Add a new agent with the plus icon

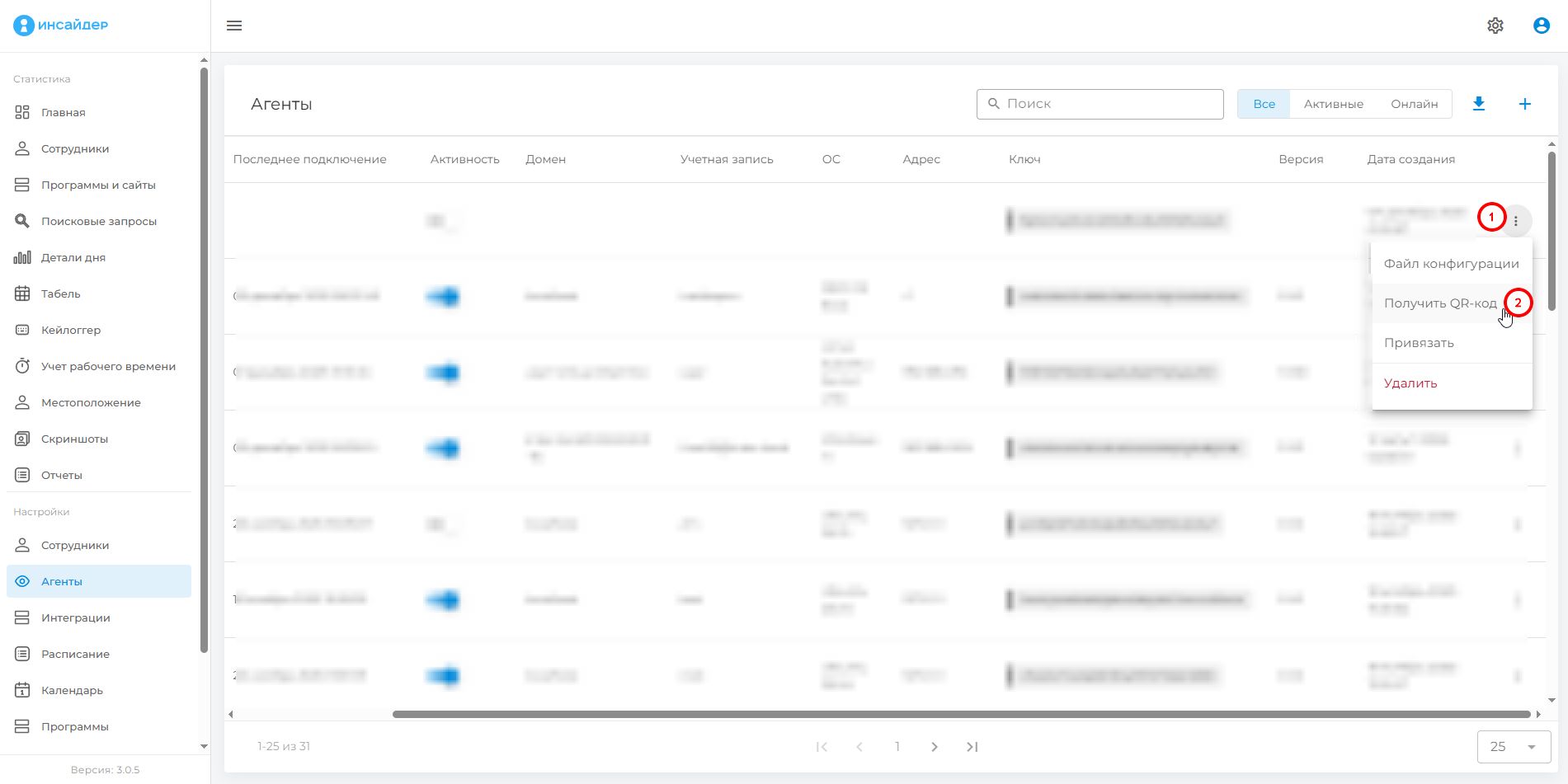click(1524, 104)
